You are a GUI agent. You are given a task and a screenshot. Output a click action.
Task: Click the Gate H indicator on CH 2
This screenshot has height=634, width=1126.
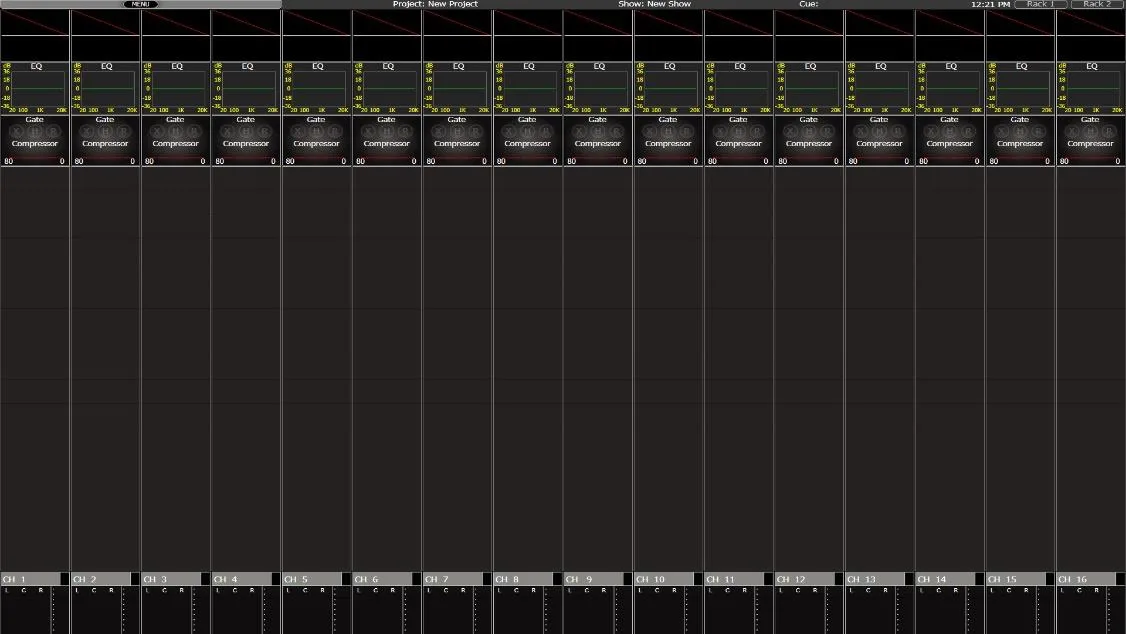106,132
